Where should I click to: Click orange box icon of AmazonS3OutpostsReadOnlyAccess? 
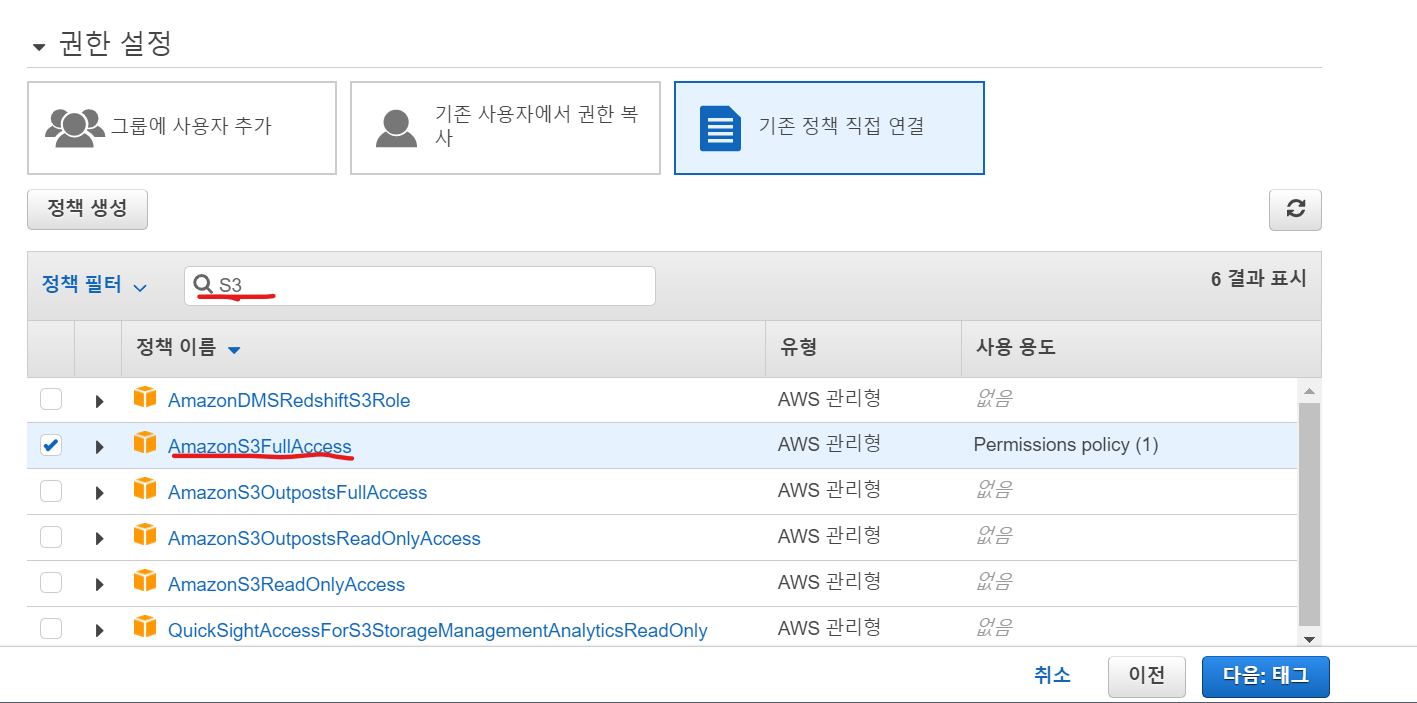point(145,536)
